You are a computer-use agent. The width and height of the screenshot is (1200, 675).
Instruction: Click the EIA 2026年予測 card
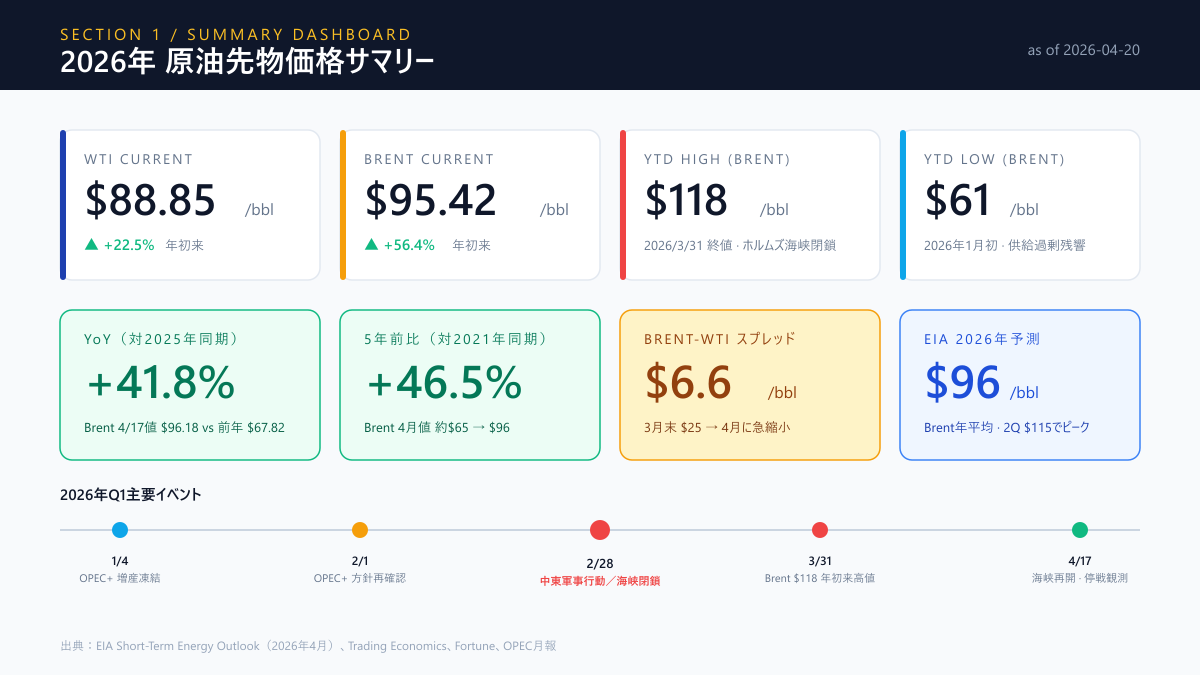click(1020, 385)
